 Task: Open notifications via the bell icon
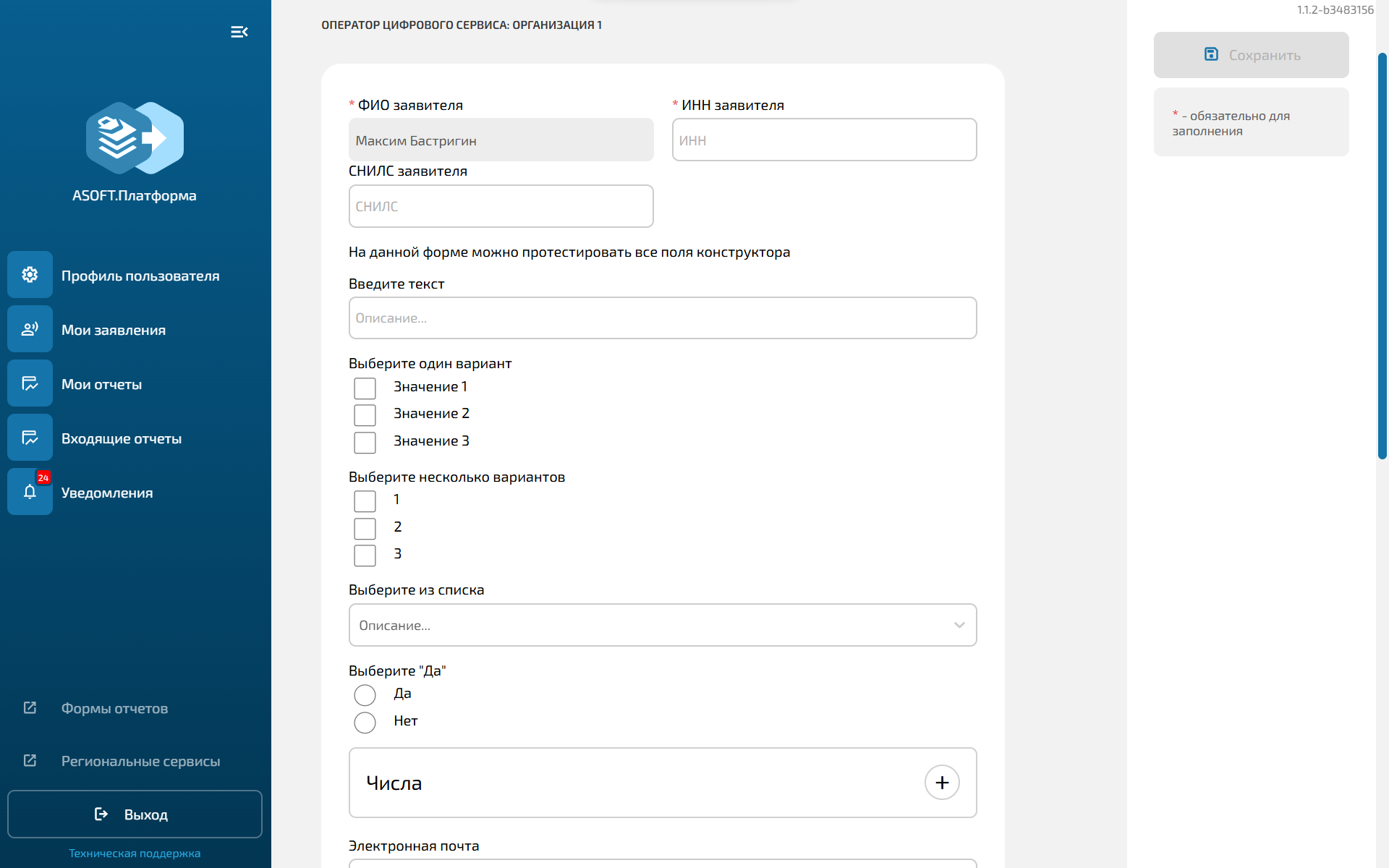point(30,492)
